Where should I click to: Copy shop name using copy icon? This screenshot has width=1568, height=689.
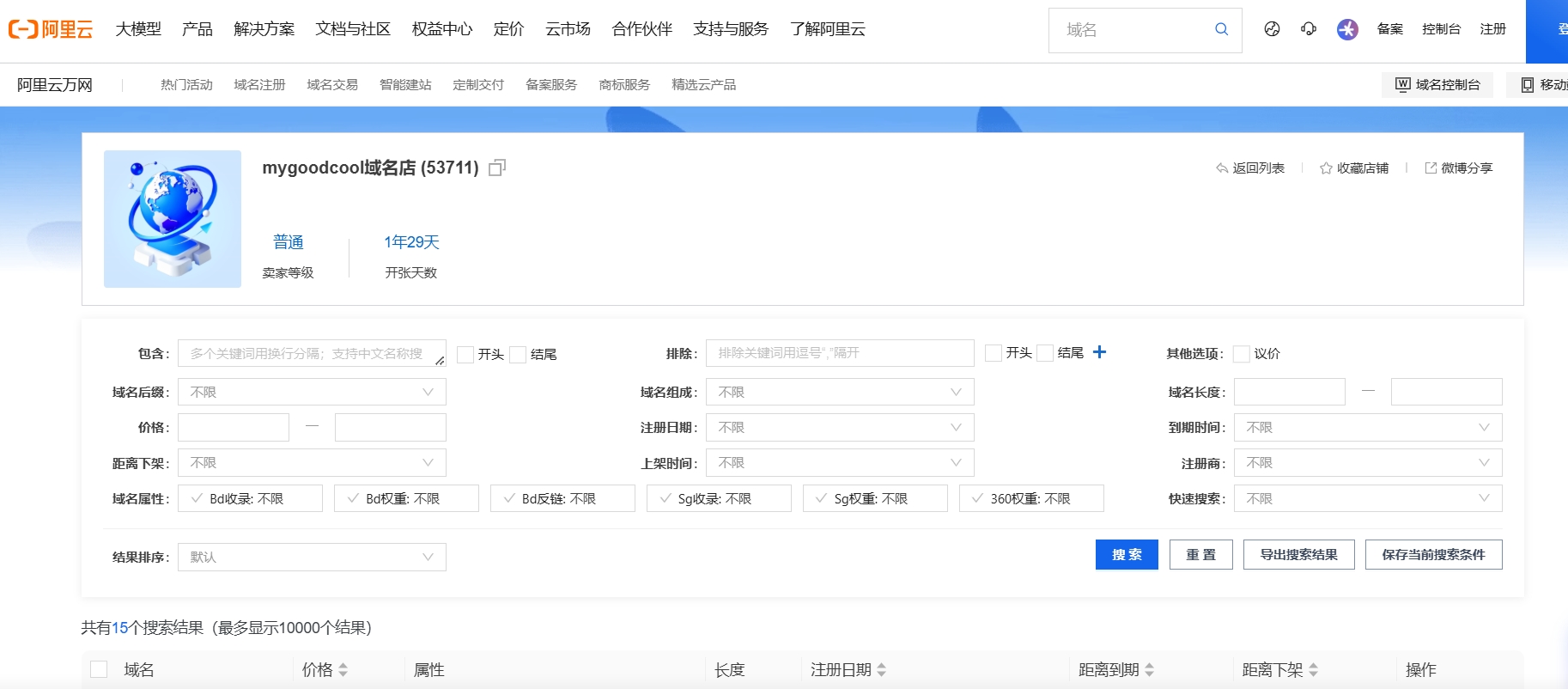point(496,168)
